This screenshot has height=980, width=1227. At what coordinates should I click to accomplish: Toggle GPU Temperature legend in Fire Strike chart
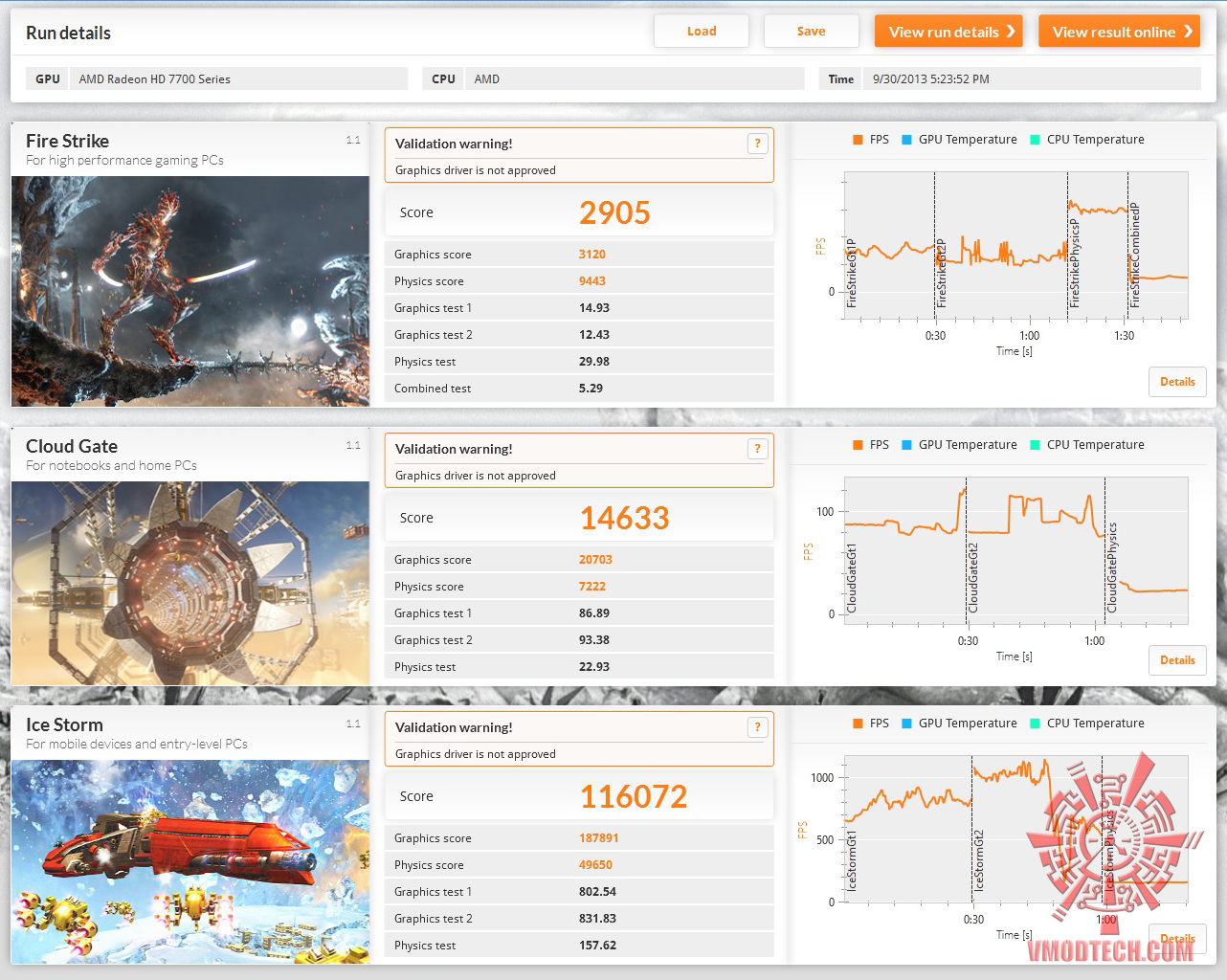pos(959,140)
